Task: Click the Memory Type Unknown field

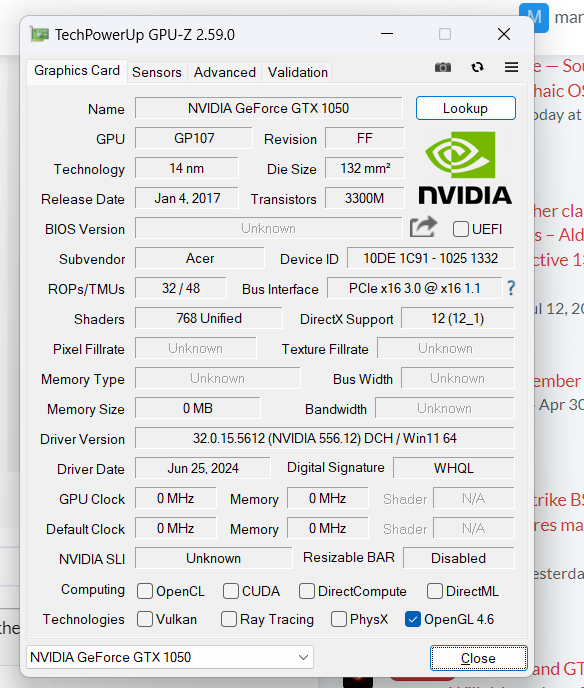Action: [x=218, y=378]
